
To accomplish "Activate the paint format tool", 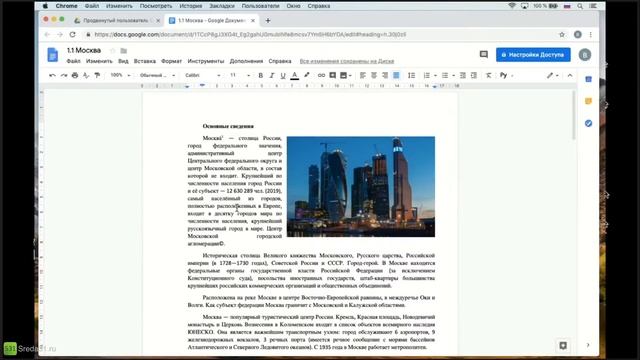I will click(x=97, y=76).
